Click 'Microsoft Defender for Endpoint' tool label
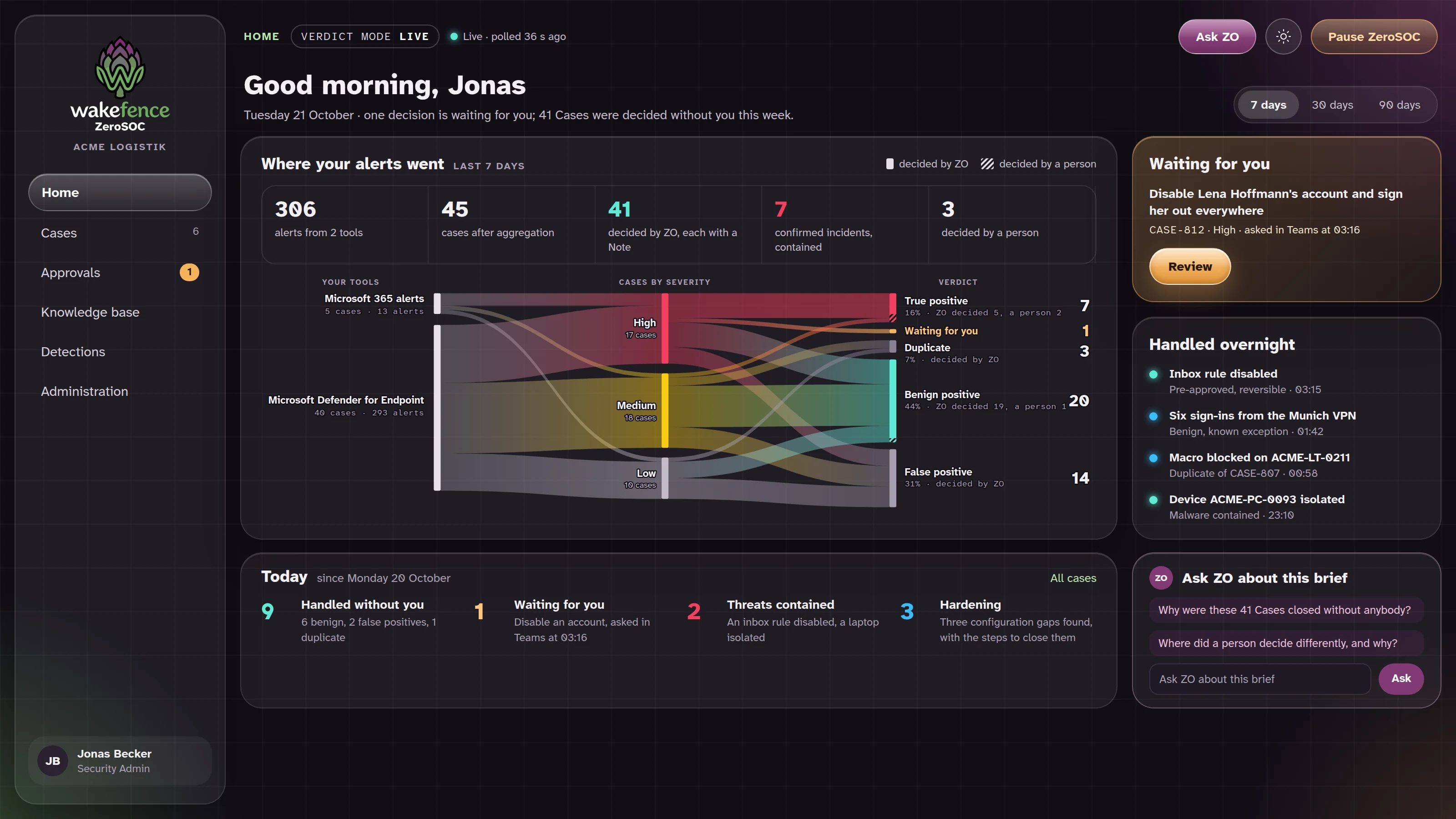Image resolution: width=1456 pixels, height=819 pixels. 345,399
